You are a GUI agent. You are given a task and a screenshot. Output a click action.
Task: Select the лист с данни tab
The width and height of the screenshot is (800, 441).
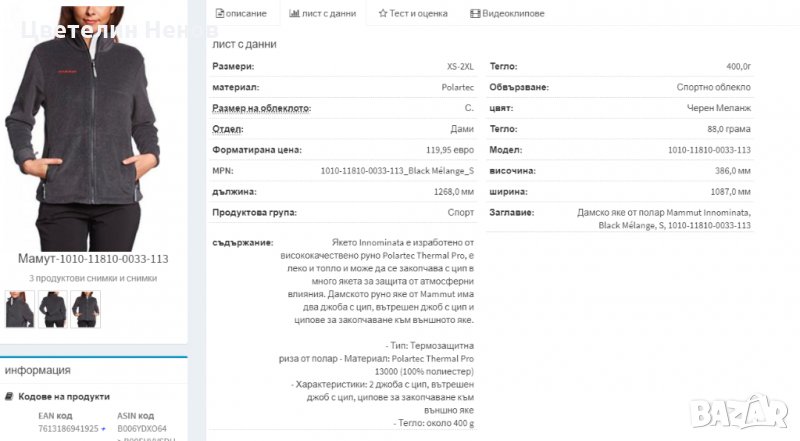[x=322, y=13]
